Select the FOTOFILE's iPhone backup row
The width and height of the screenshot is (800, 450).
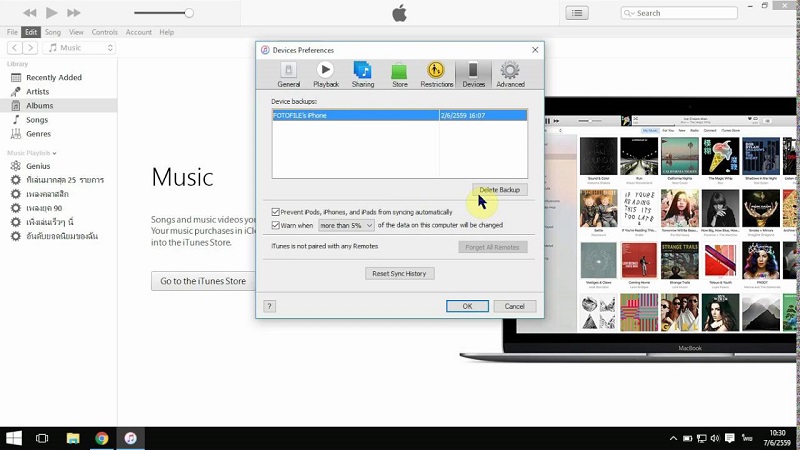click(x=399, y=115)
